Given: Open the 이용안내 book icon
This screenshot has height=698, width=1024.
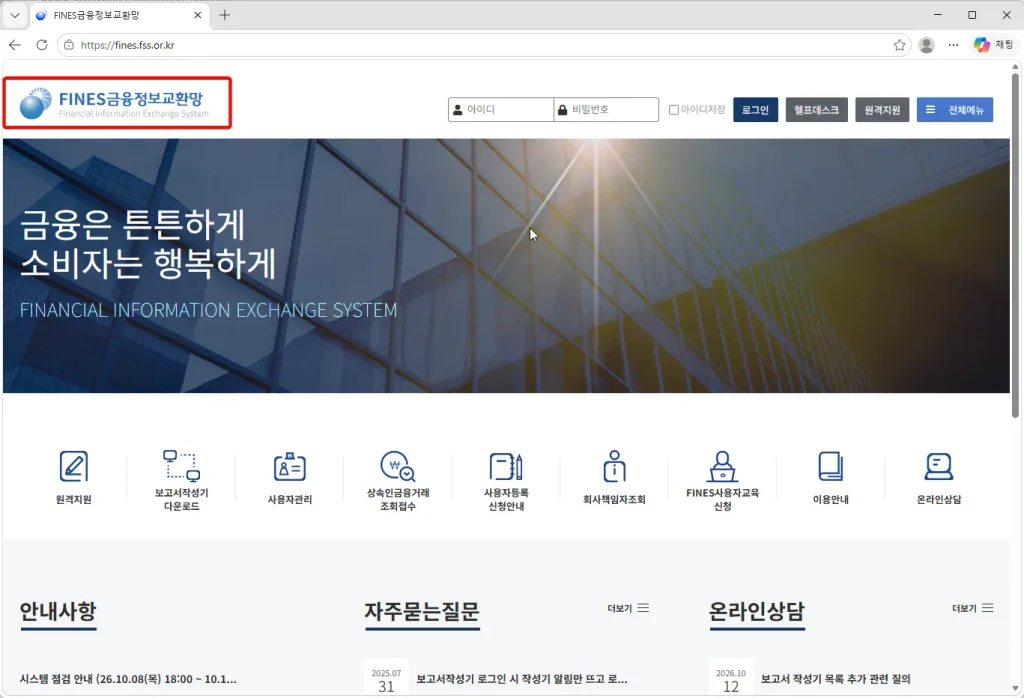Looking at the screenshot, I should click(x=830, y=466).
